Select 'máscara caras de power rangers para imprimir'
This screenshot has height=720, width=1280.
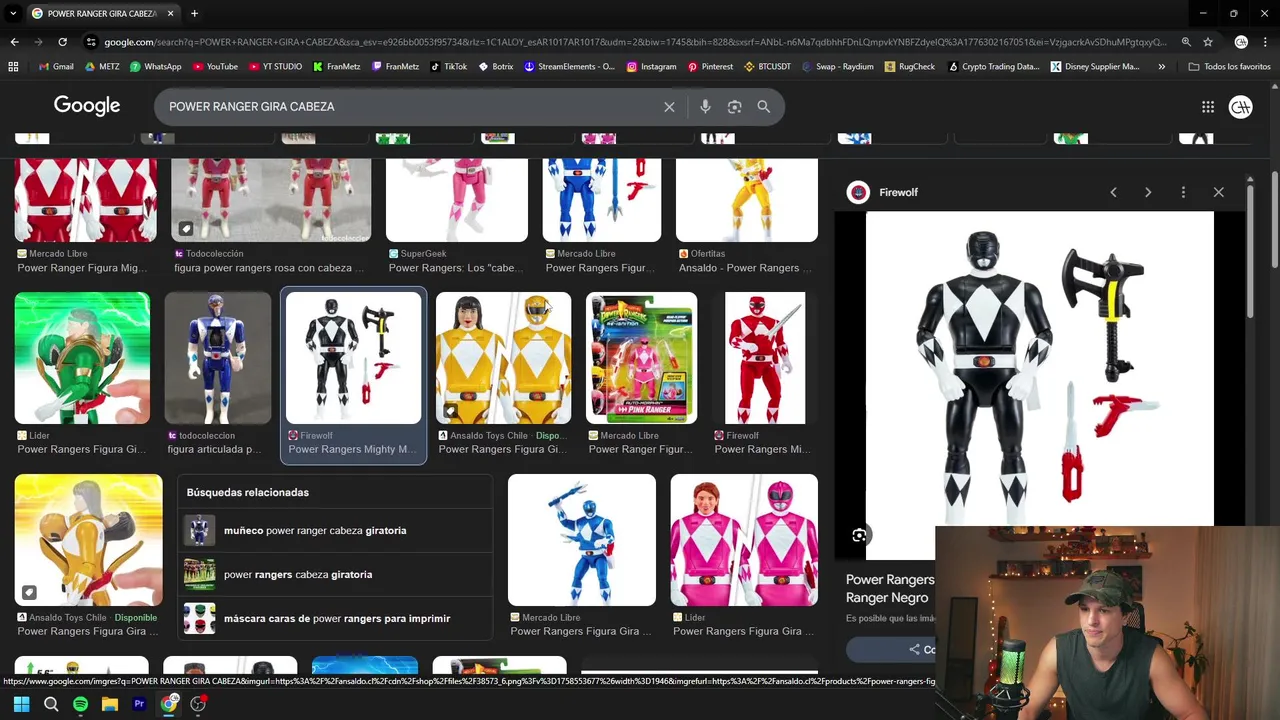click(x=337, y=619)
